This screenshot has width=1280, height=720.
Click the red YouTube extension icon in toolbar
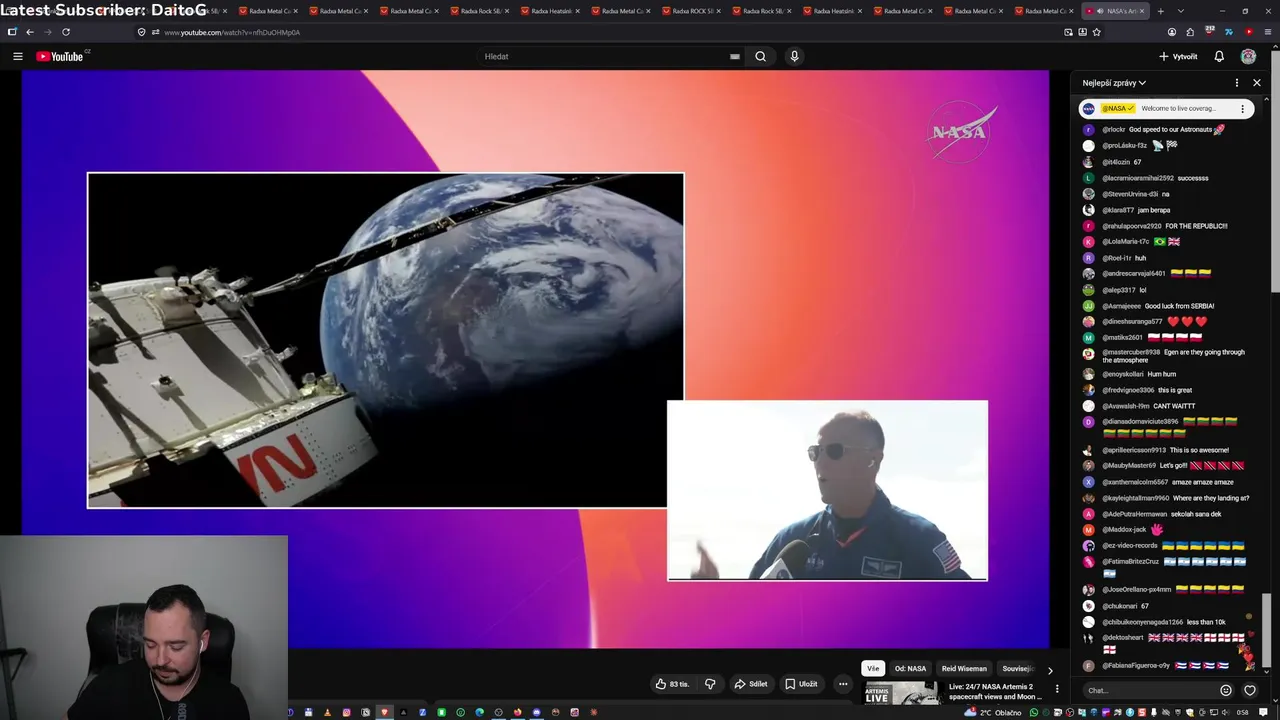coord(1249,32)
